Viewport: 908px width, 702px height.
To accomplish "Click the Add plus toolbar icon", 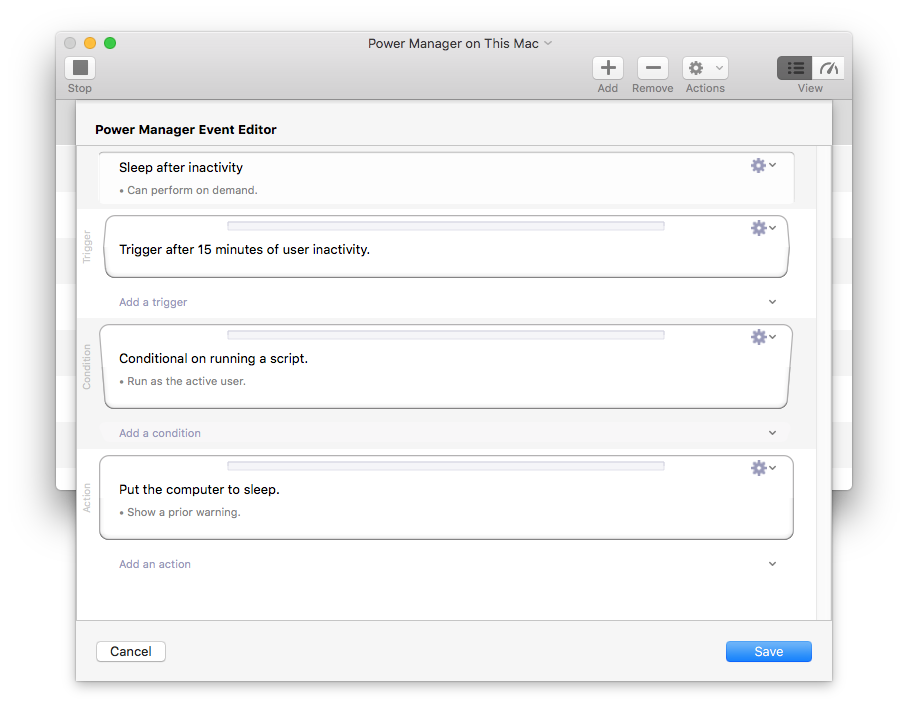I will pyautogui.click(x=607, y=68).
